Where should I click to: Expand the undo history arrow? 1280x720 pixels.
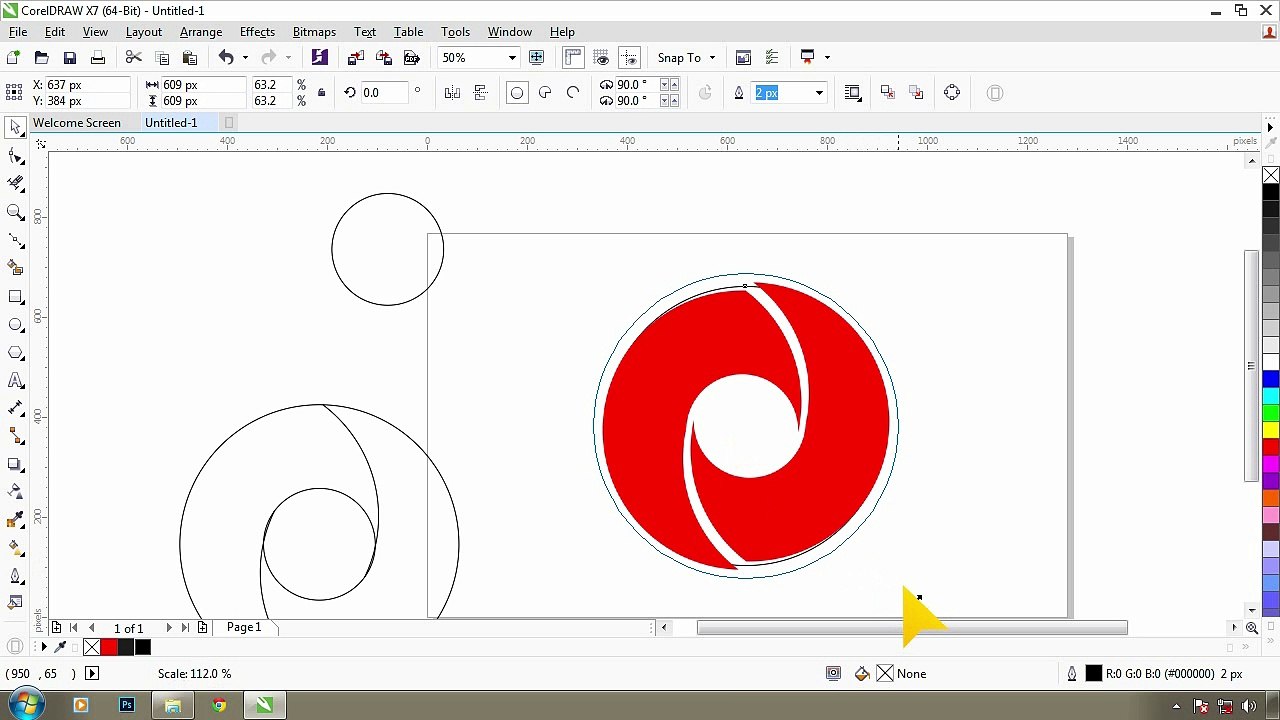245,58
